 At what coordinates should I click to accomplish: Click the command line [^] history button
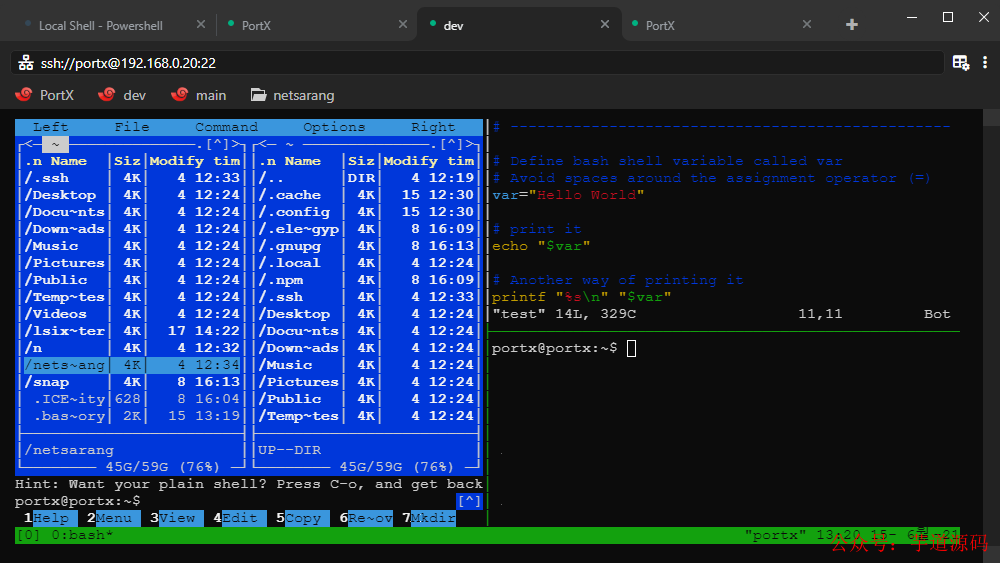click(x=469, y=501)
